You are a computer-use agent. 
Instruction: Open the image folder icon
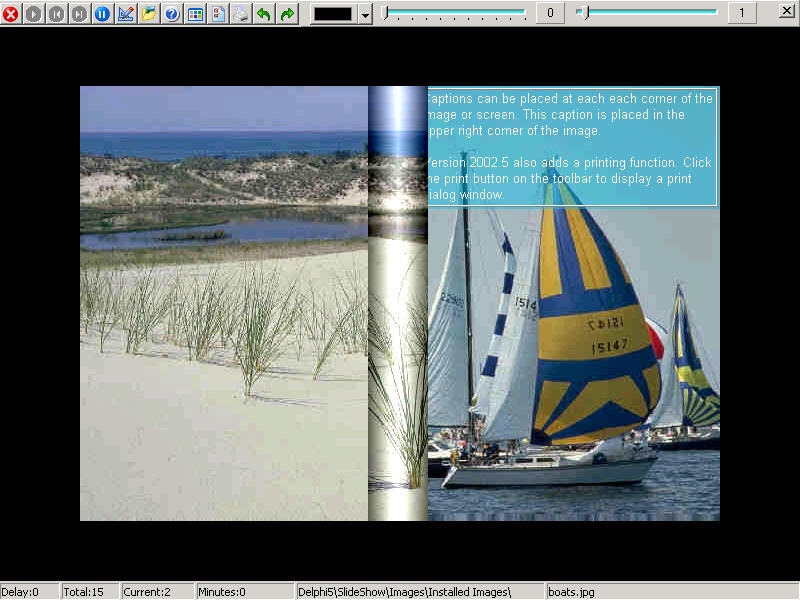pos(148,13)
